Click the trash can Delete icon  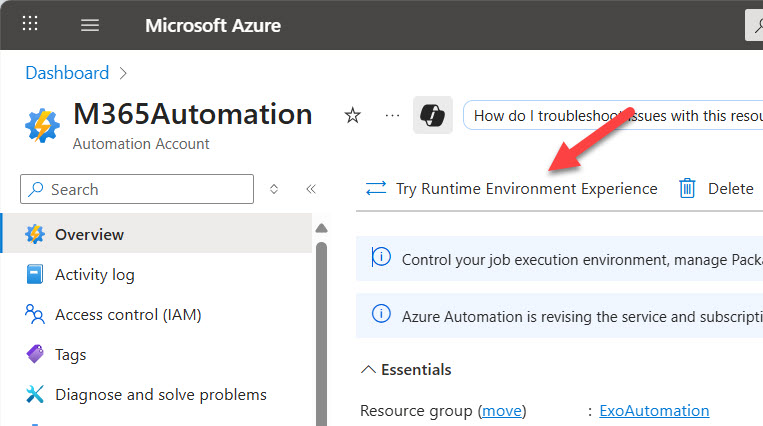[687, 188]
